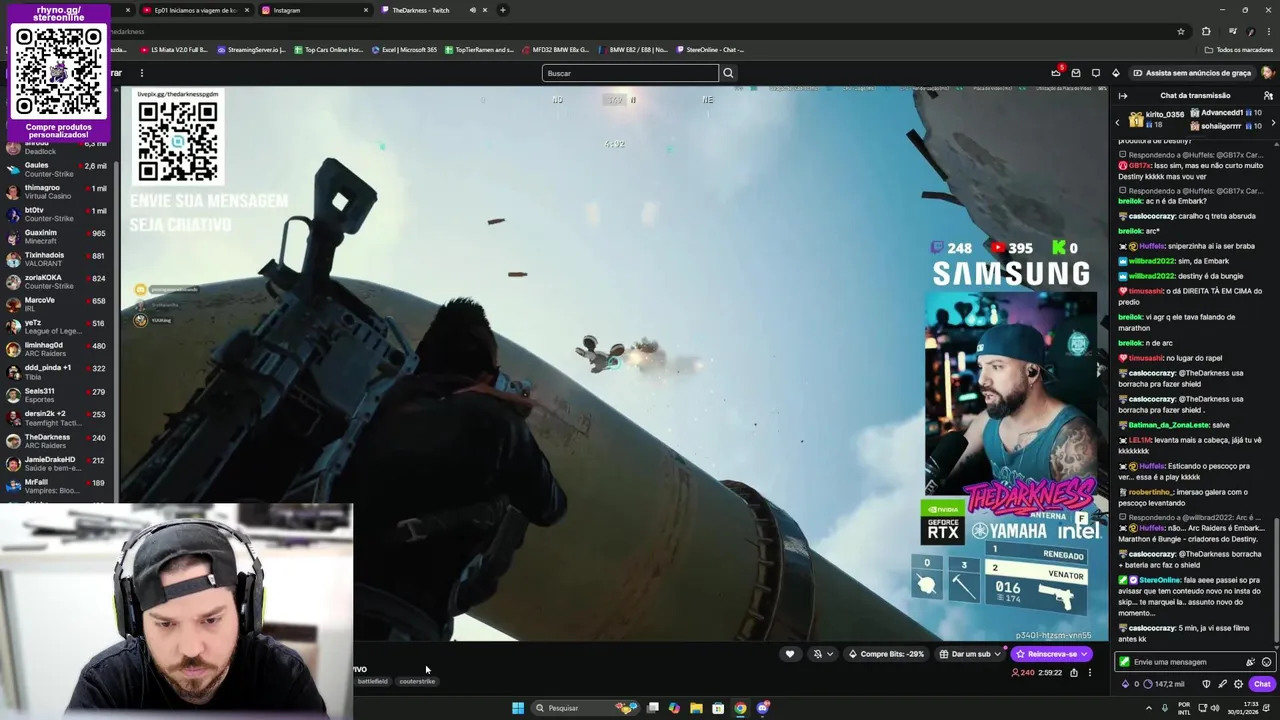Bookmark this page with the star icon
This screenshot has width=1280, height=720.
pos(1181,31)
